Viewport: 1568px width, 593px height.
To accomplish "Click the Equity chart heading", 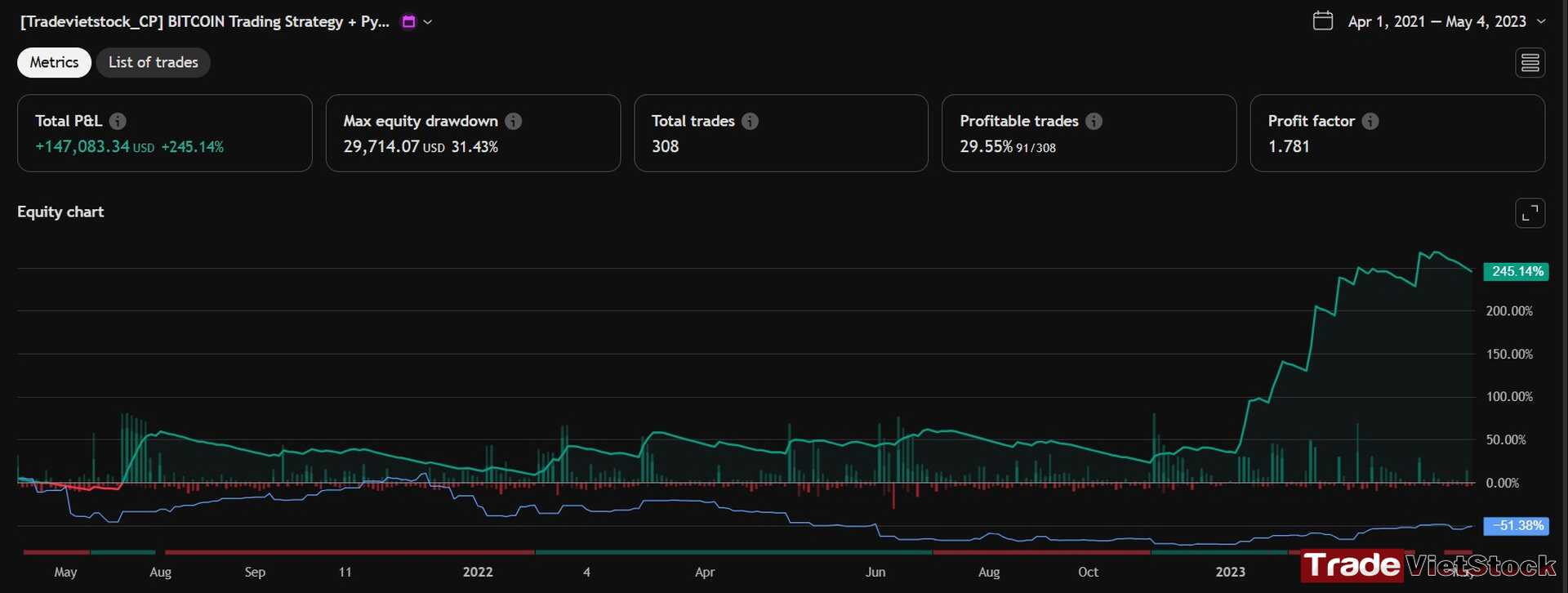I will [x=60, y=212].
